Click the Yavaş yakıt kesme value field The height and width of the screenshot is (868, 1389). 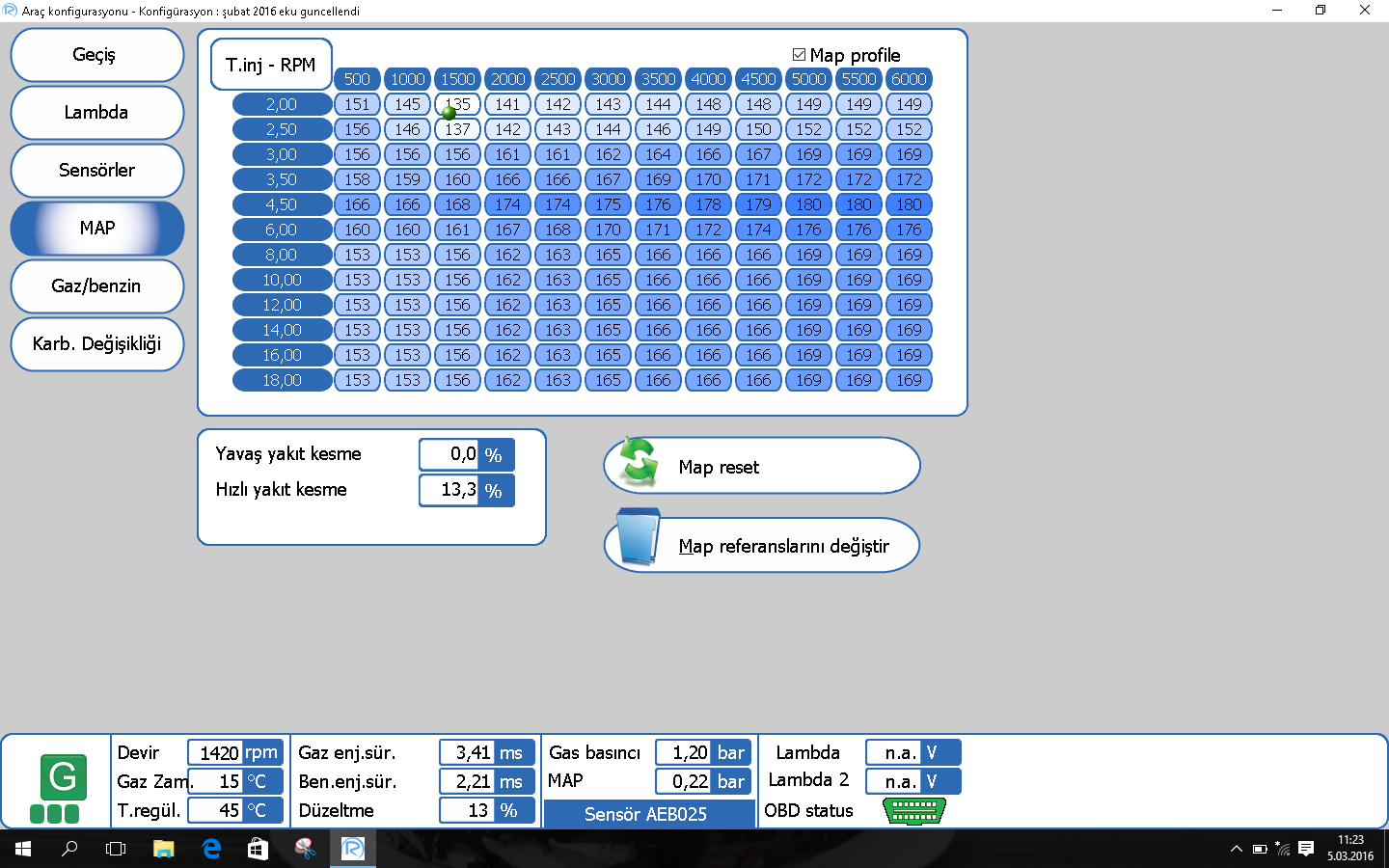(x=449, y=454)
